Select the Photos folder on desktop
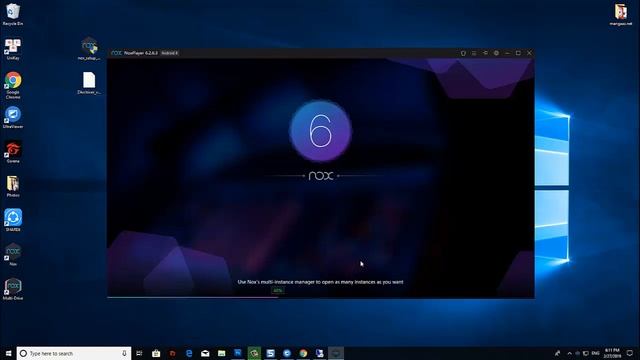 (x=13, y=186)
